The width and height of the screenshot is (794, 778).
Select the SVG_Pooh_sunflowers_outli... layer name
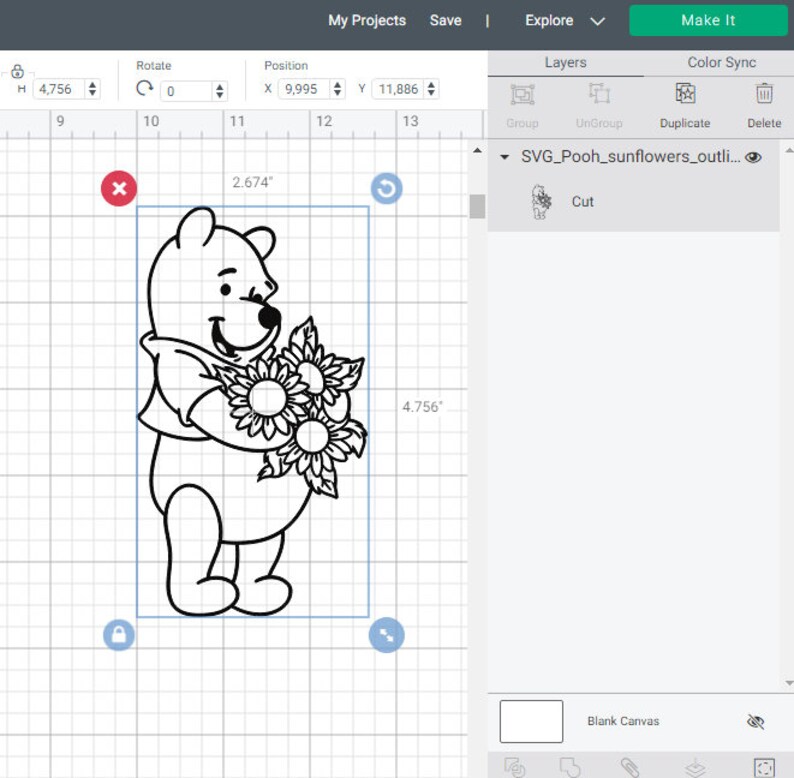[630, 157]
